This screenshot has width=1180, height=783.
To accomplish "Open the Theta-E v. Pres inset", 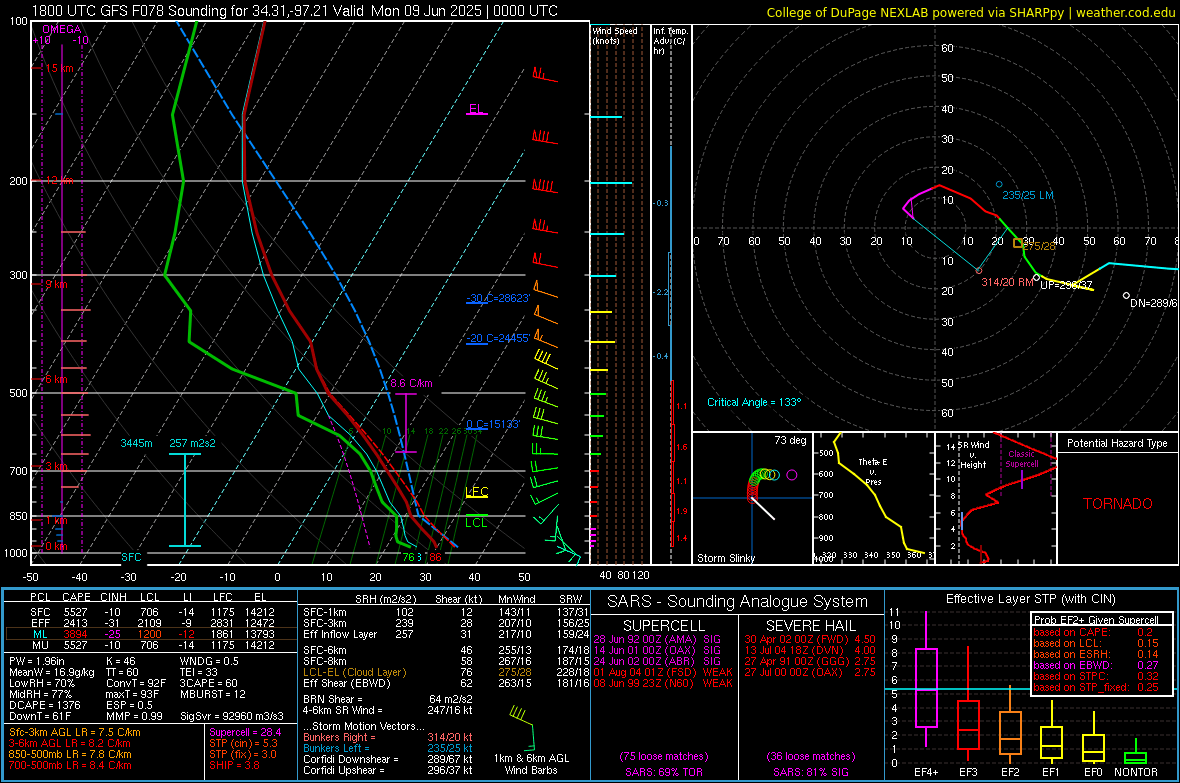I will click(x=874, y=498).
